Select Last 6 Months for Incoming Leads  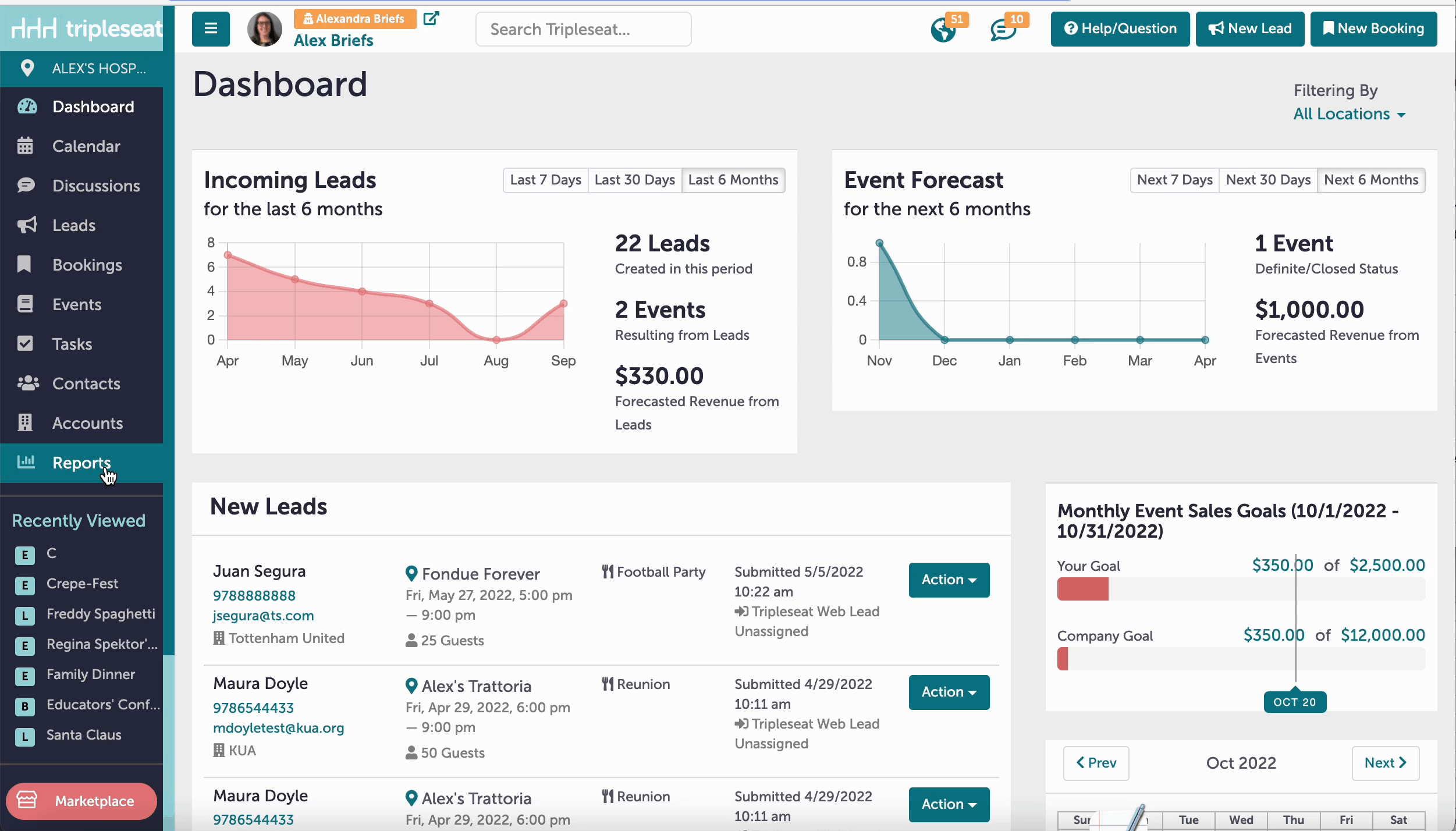pos(733,180)
